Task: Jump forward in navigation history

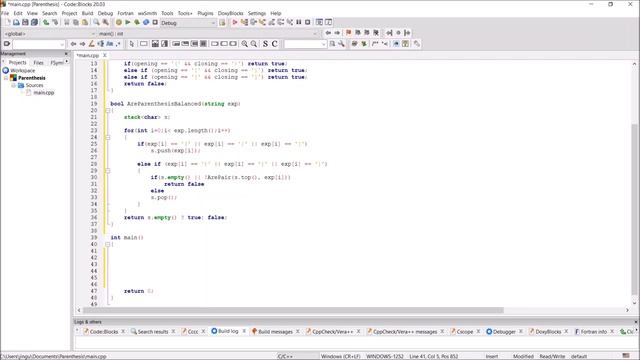Action: [337, 33]
